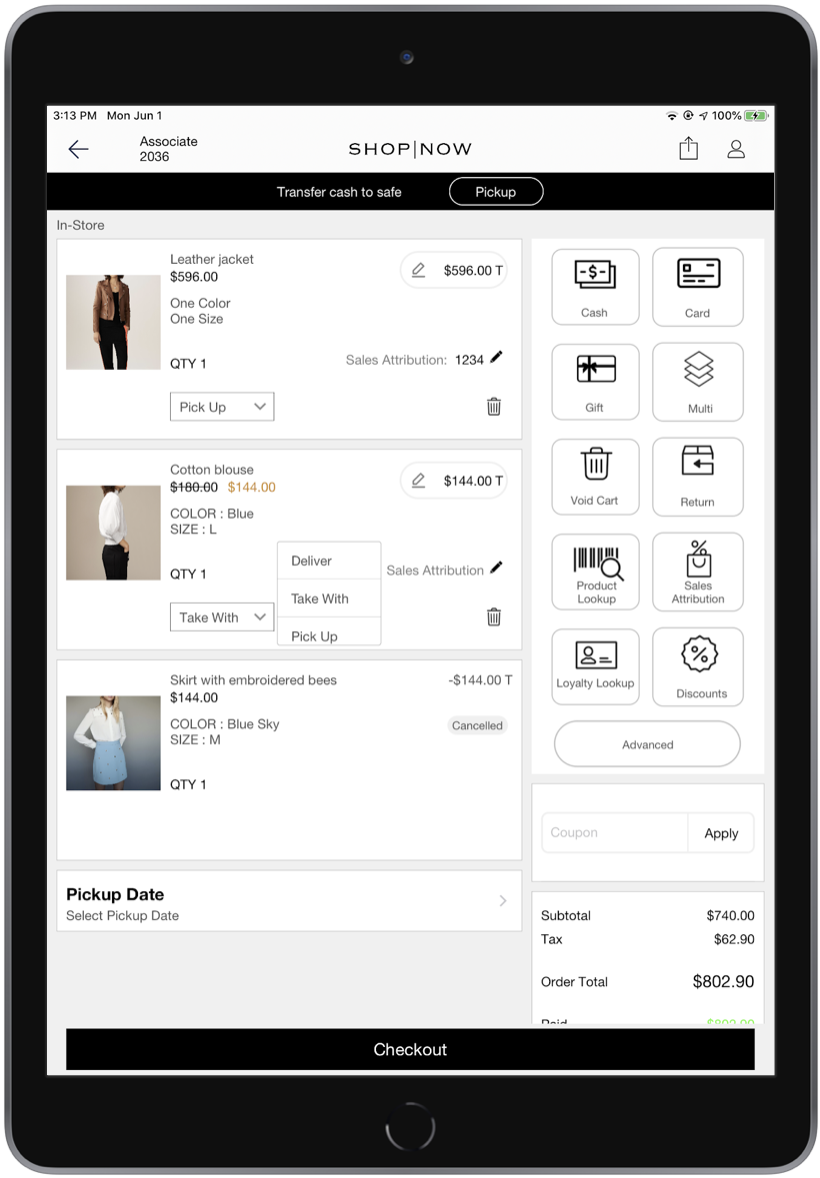Tap Void Cart button
This screenshot has width=820, height=1178.
click(595, 476)
